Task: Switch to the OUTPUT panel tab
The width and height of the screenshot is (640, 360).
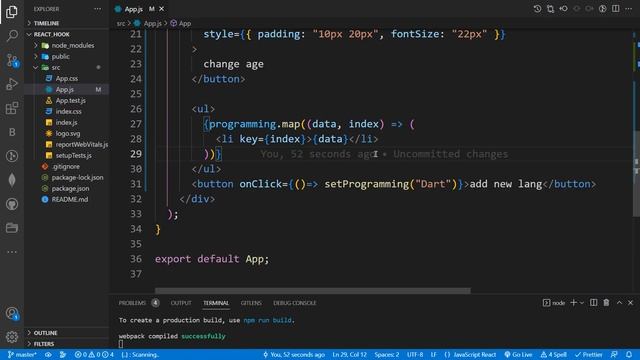Action: [x=181, y=303]
